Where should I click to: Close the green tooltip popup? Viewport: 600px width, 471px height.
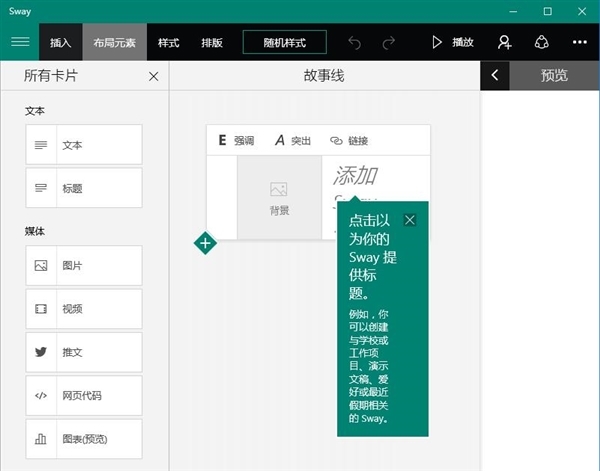pyautogui.click(x=409, y=220)
